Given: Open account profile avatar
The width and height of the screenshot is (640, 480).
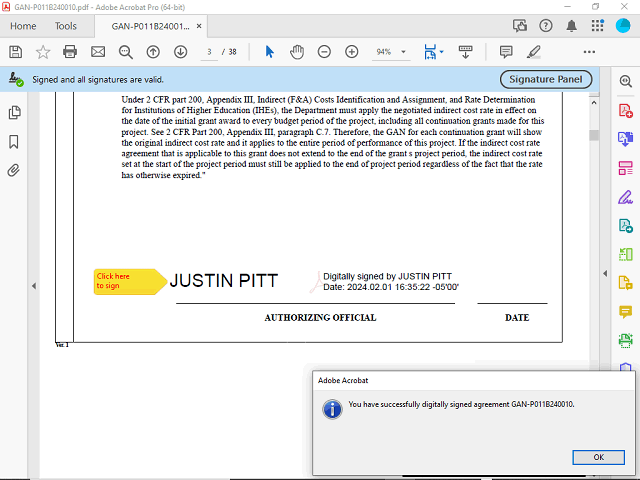Looking at the screenshot, I should (623, 26).
